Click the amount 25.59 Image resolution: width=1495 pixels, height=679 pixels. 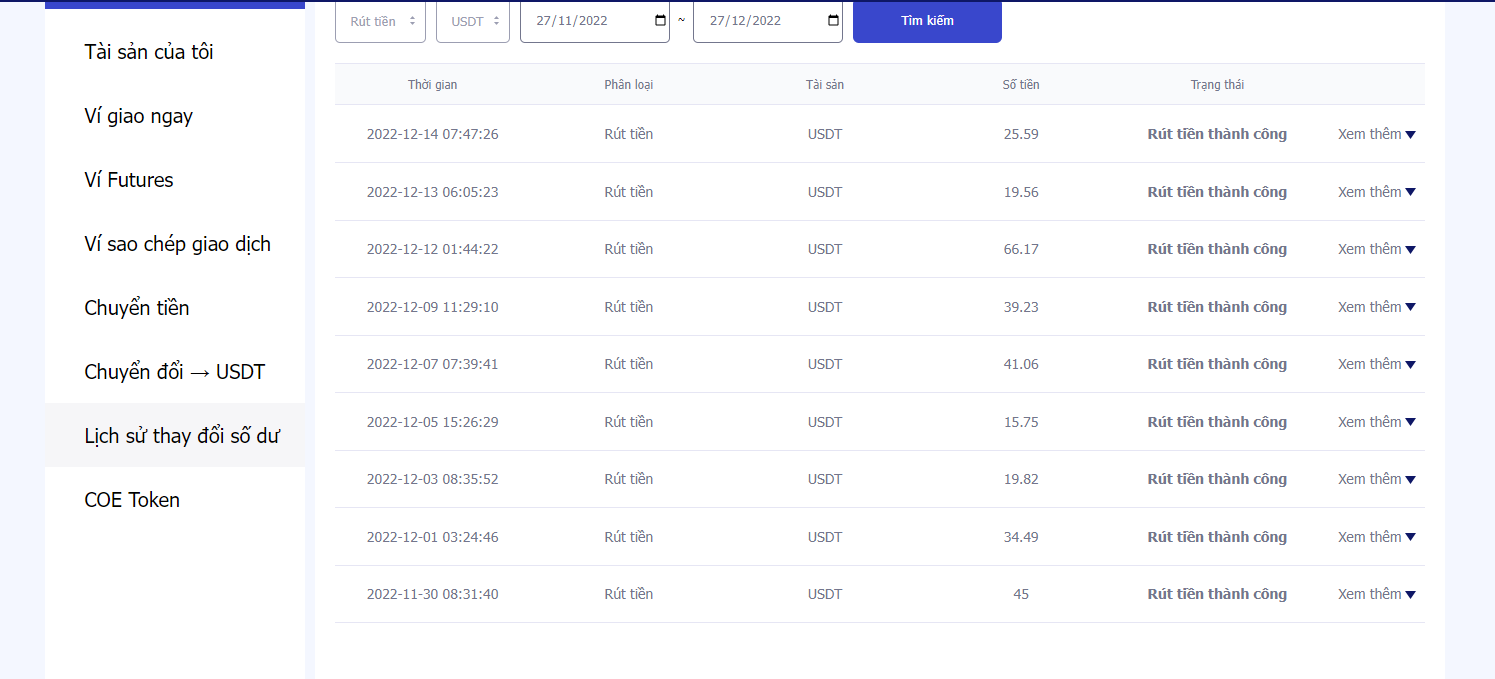1021,134
